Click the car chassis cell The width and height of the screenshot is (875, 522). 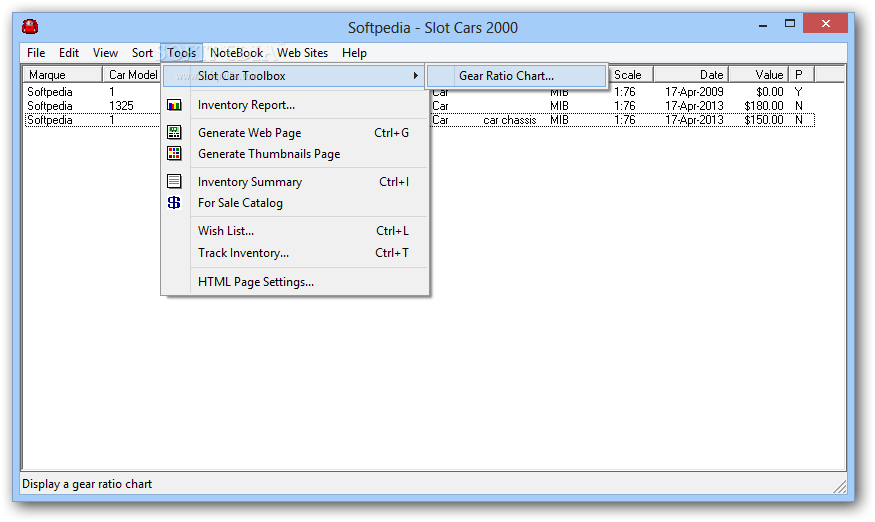(x=509, y=120)
